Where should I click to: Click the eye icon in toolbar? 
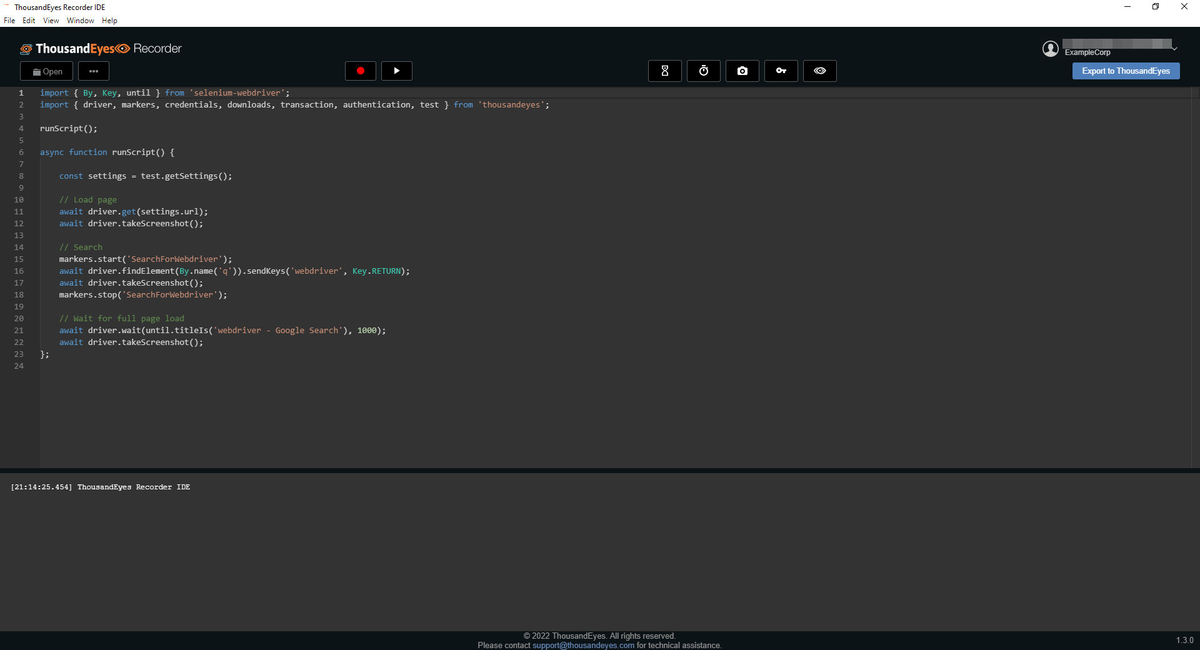point(819,71)
